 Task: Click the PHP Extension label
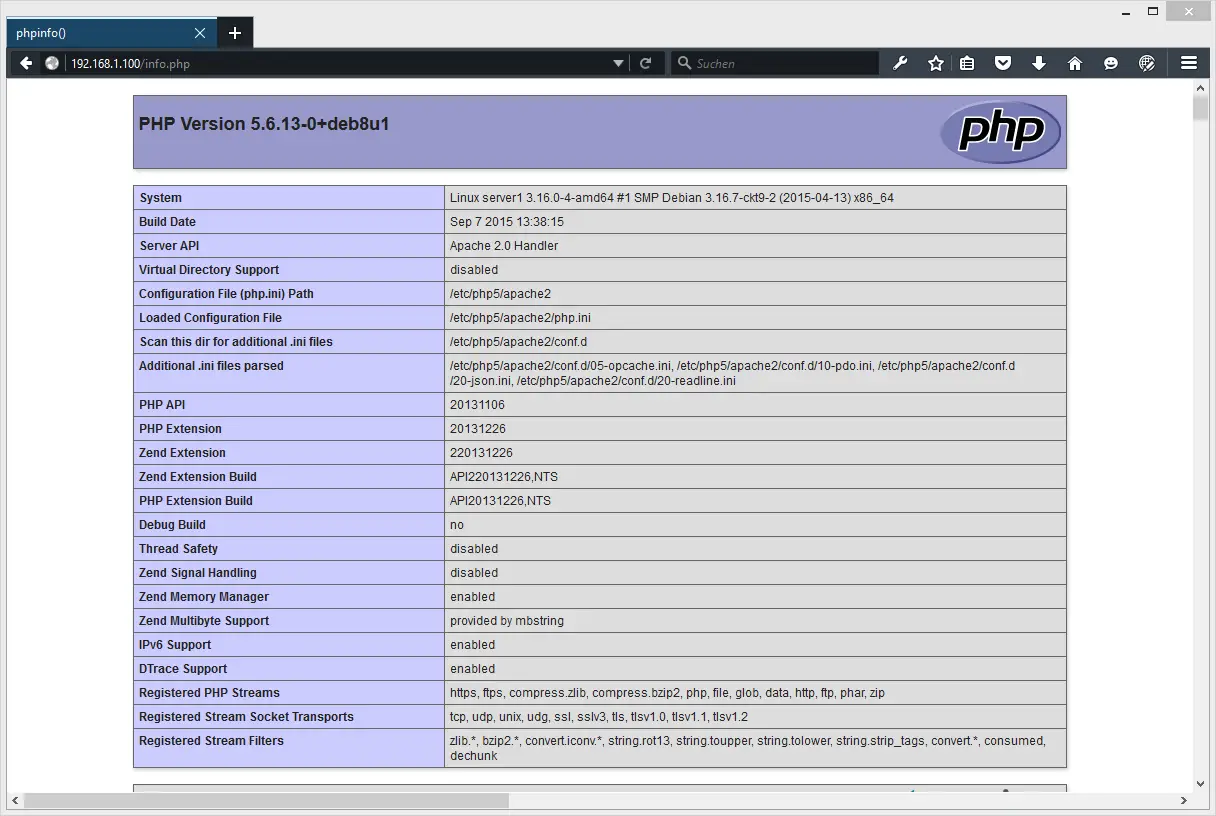pos(181,429)
